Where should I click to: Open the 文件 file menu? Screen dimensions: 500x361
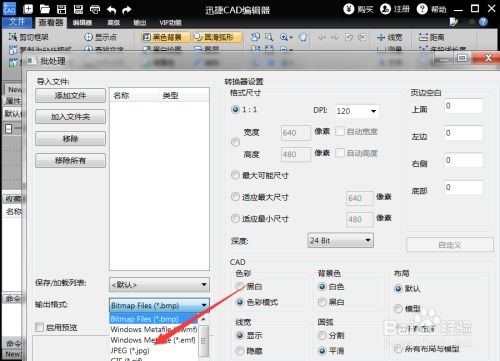click(17, 22)
